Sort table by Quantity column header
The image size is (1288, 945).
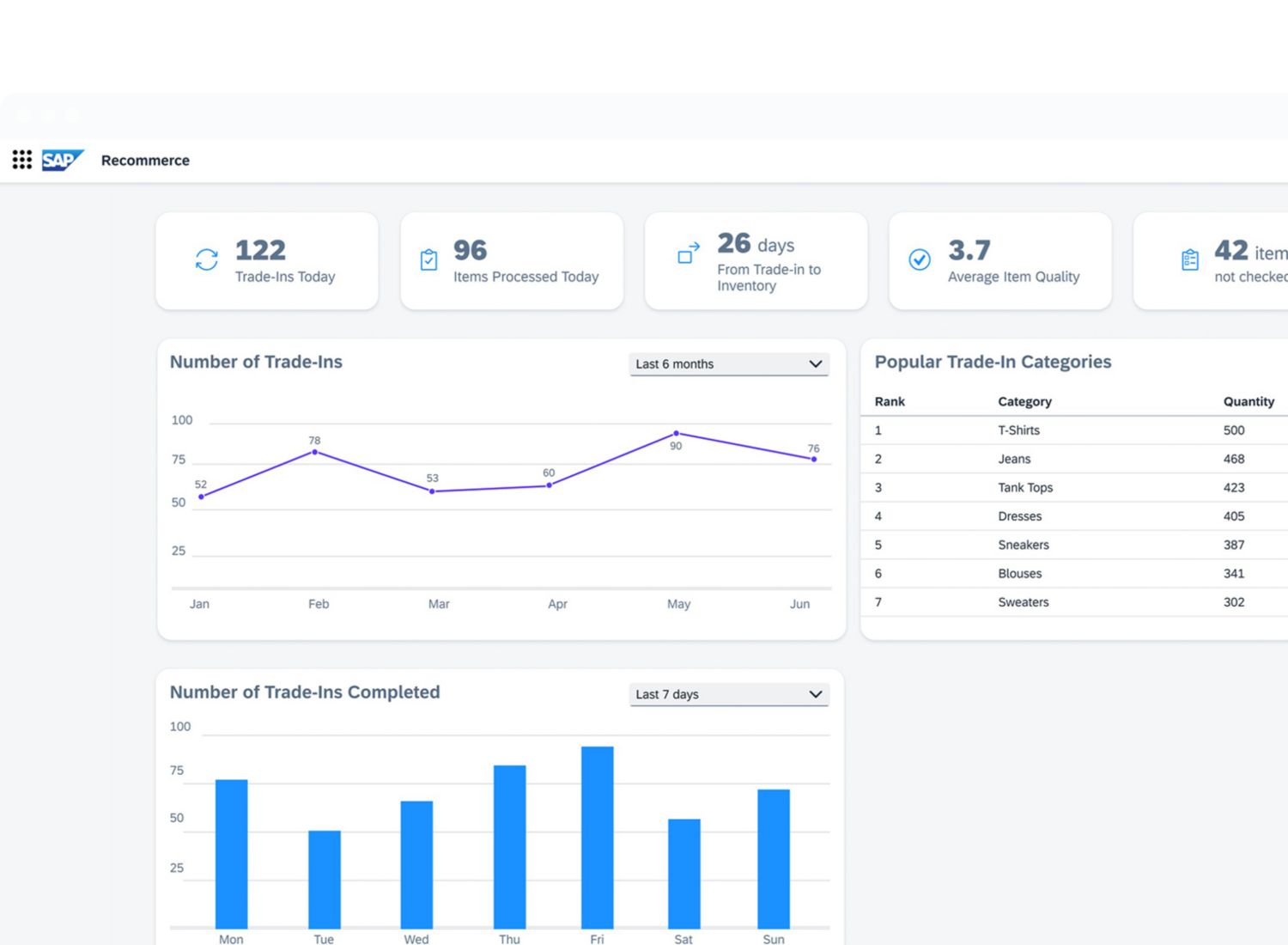1249,401
